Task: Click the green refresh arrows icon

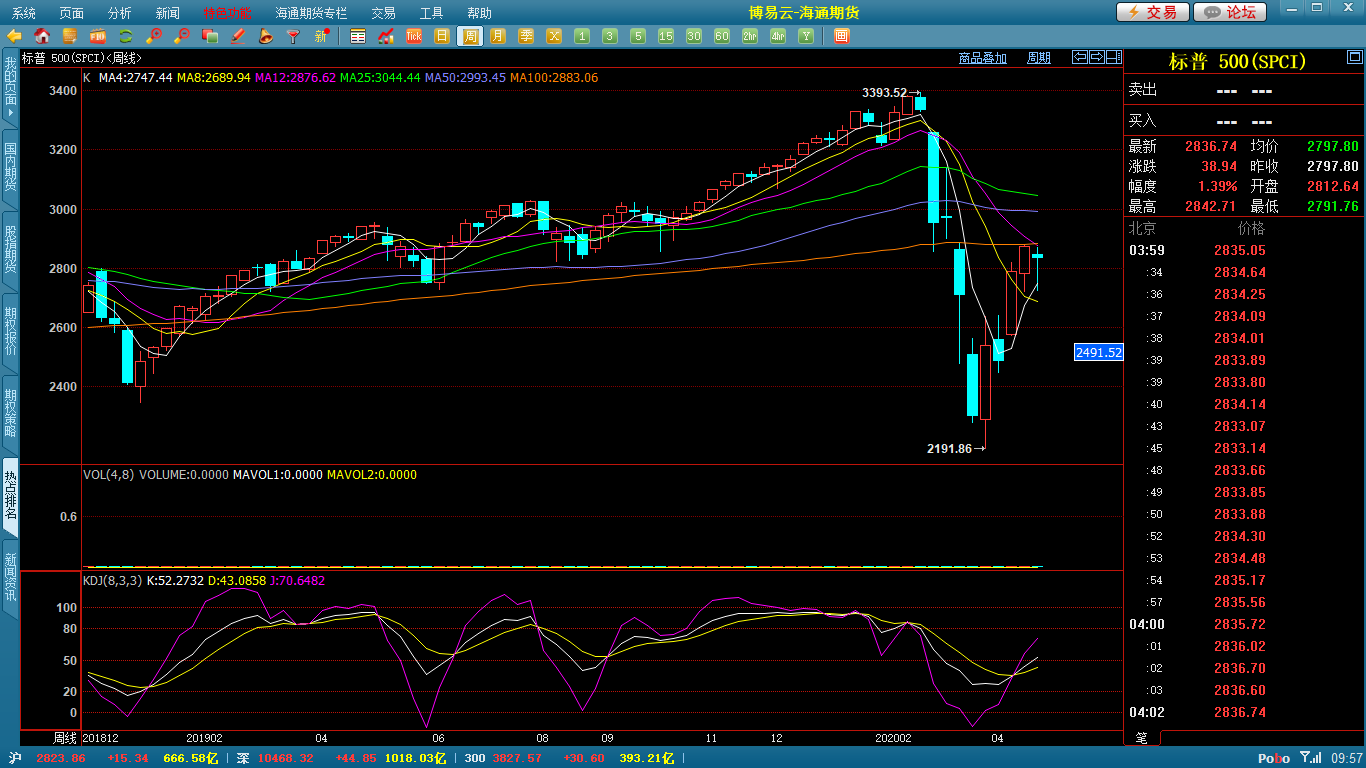Action: 126,36
